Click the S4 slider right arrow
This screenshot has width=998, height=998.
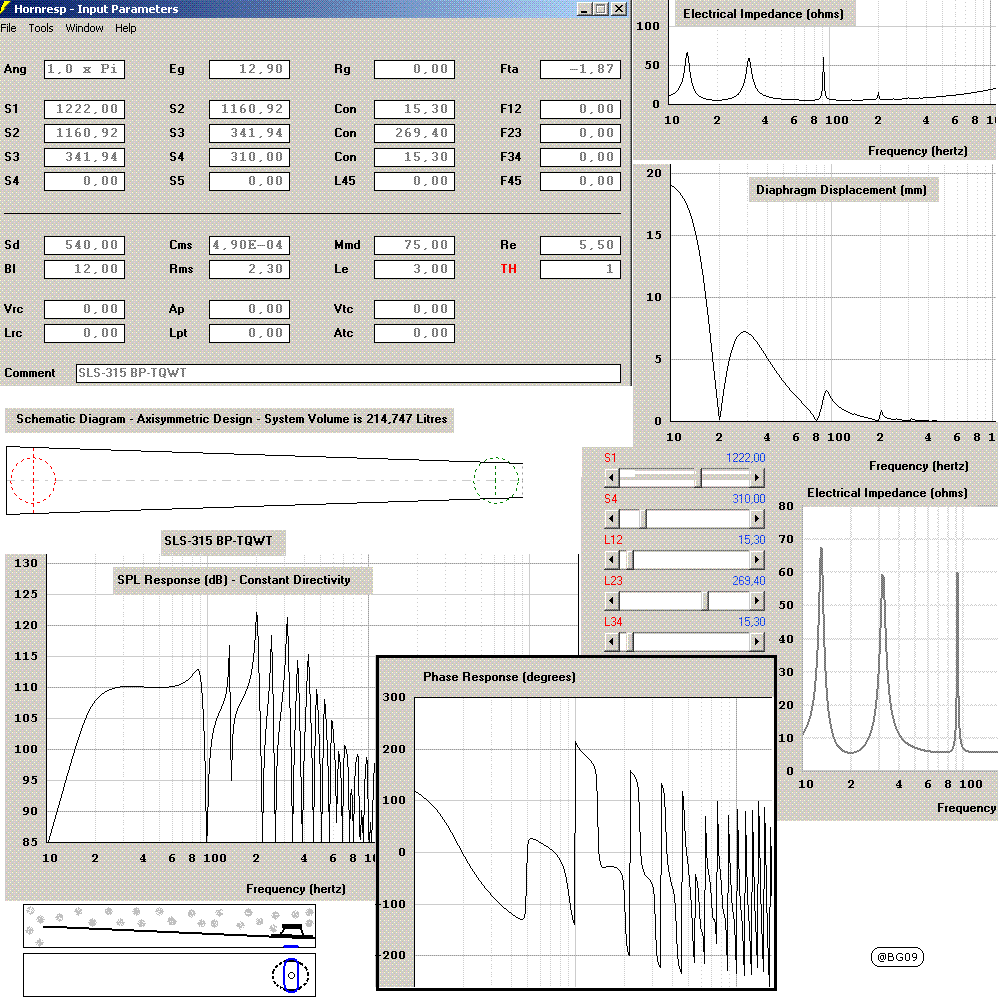coord(757,519)
